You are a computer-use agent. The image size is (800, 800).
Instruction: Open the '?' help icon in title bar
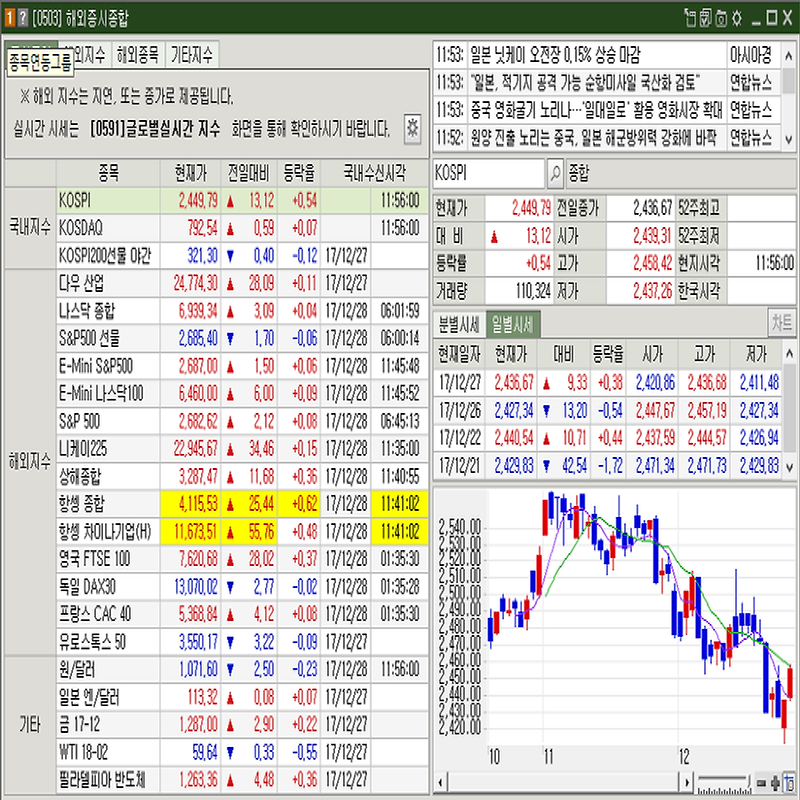tap(23, 17)
